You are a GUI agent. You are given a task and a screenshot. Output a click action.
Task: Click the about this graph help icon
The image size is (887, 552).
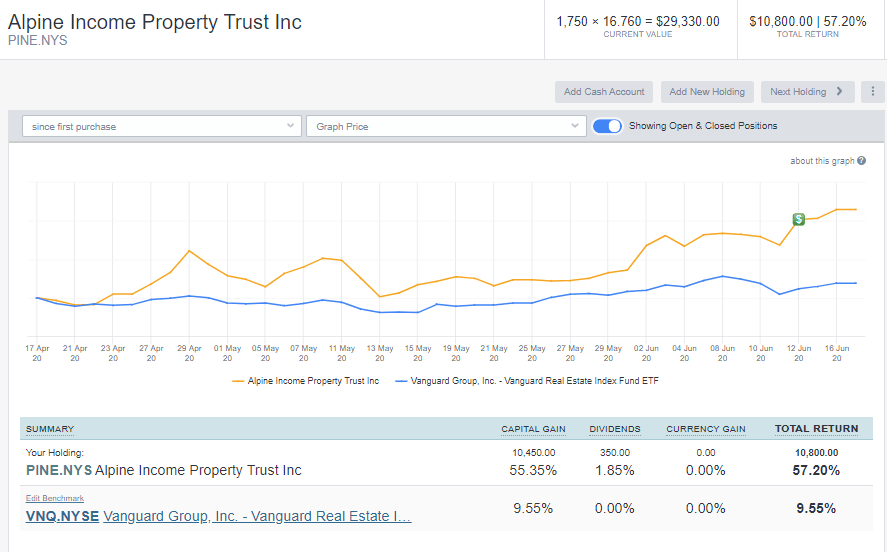tap(861, 161)
